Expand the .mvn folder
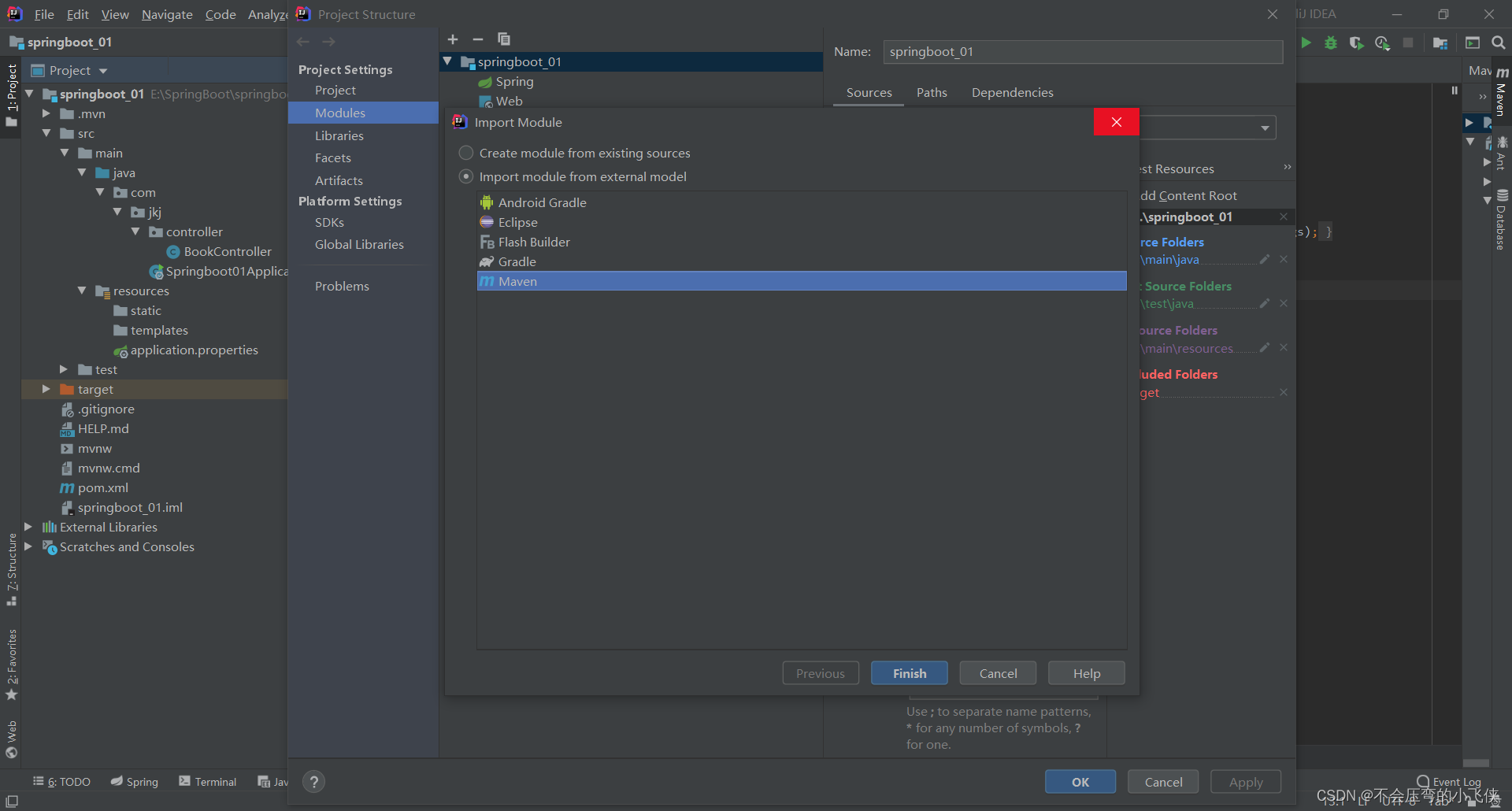This screenshot has width=1512, height=811. coord(46,113)
